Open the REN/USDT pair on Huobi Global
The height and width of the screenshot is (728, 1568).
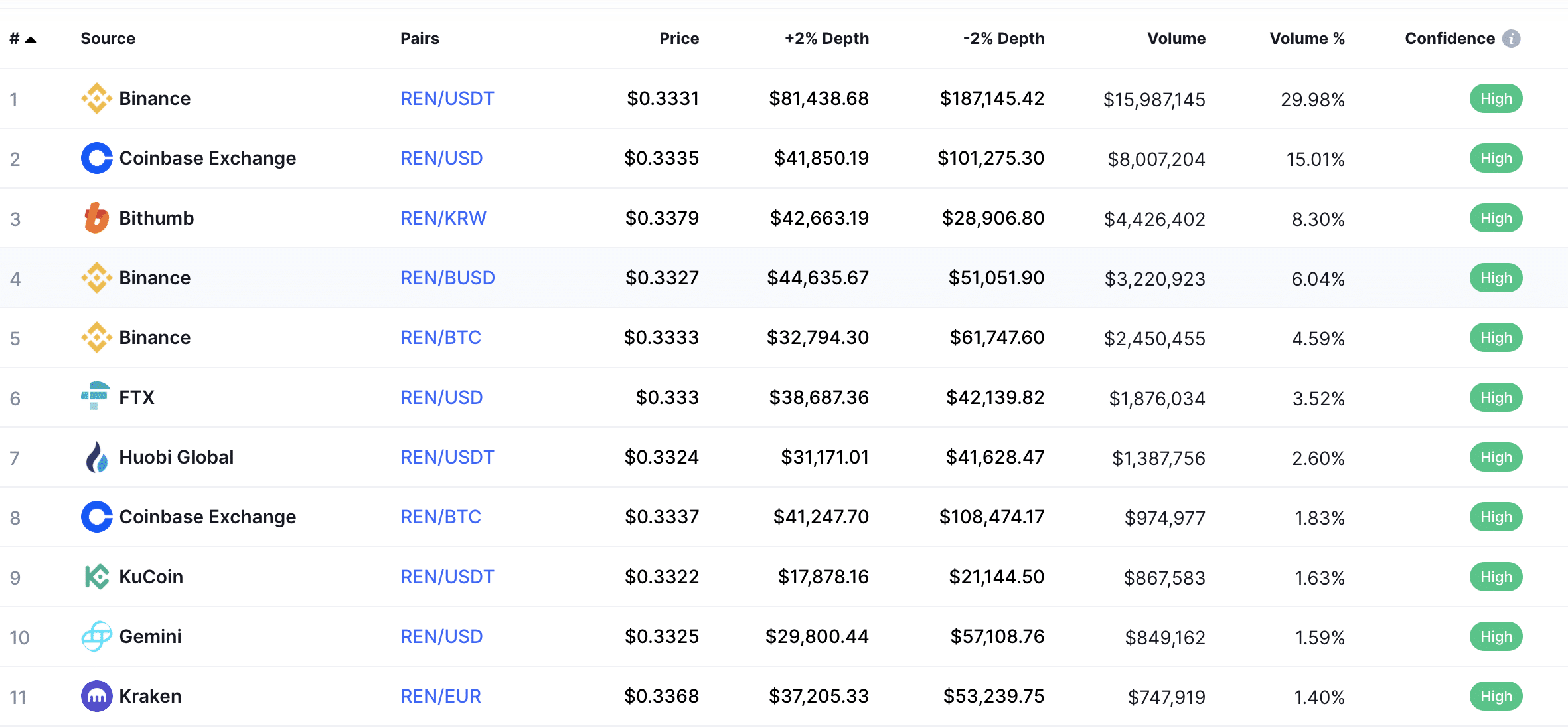click(447, 457)
